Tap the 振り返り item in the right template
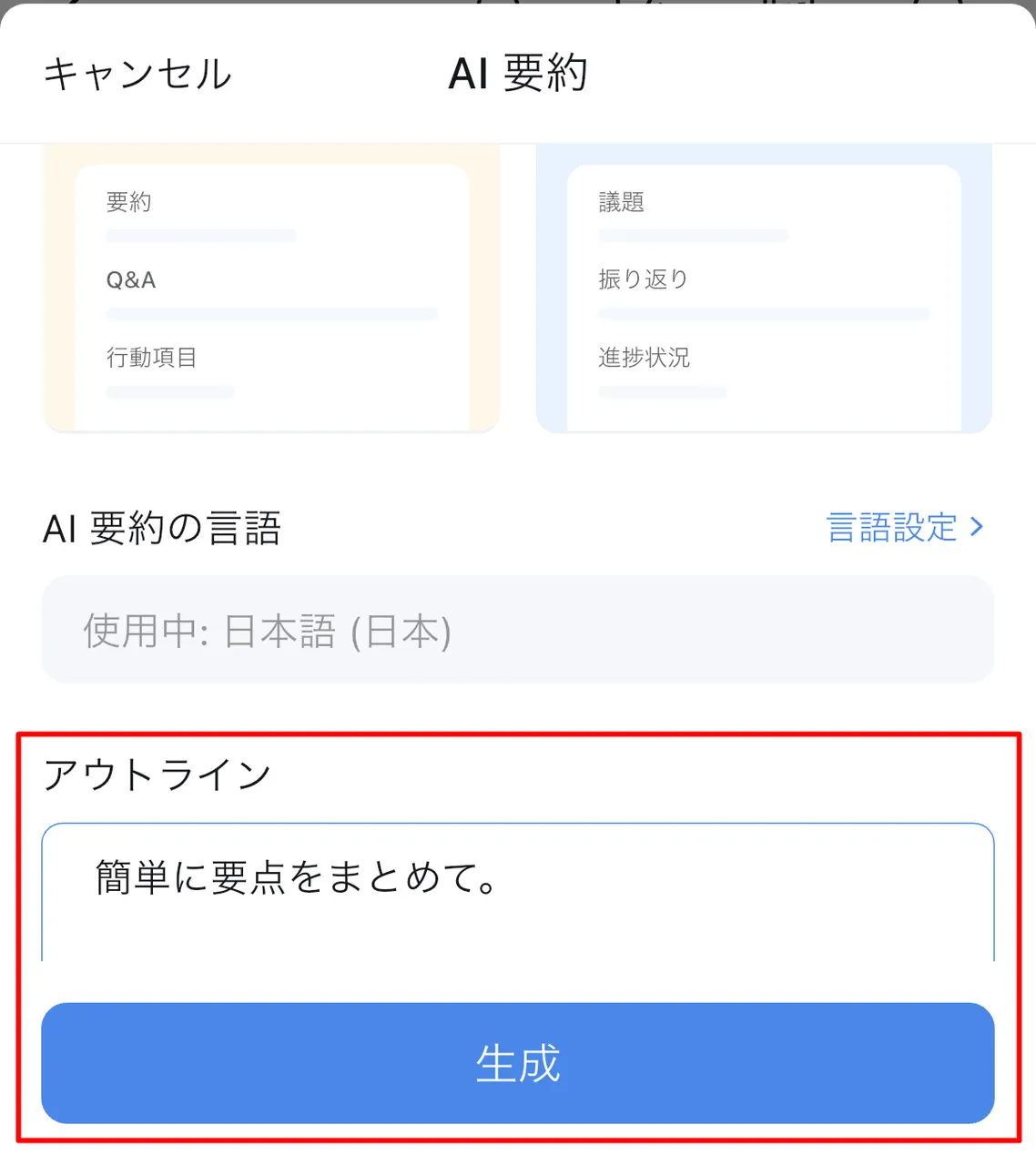The image size is (1036, 1165). tap(642, 279)
